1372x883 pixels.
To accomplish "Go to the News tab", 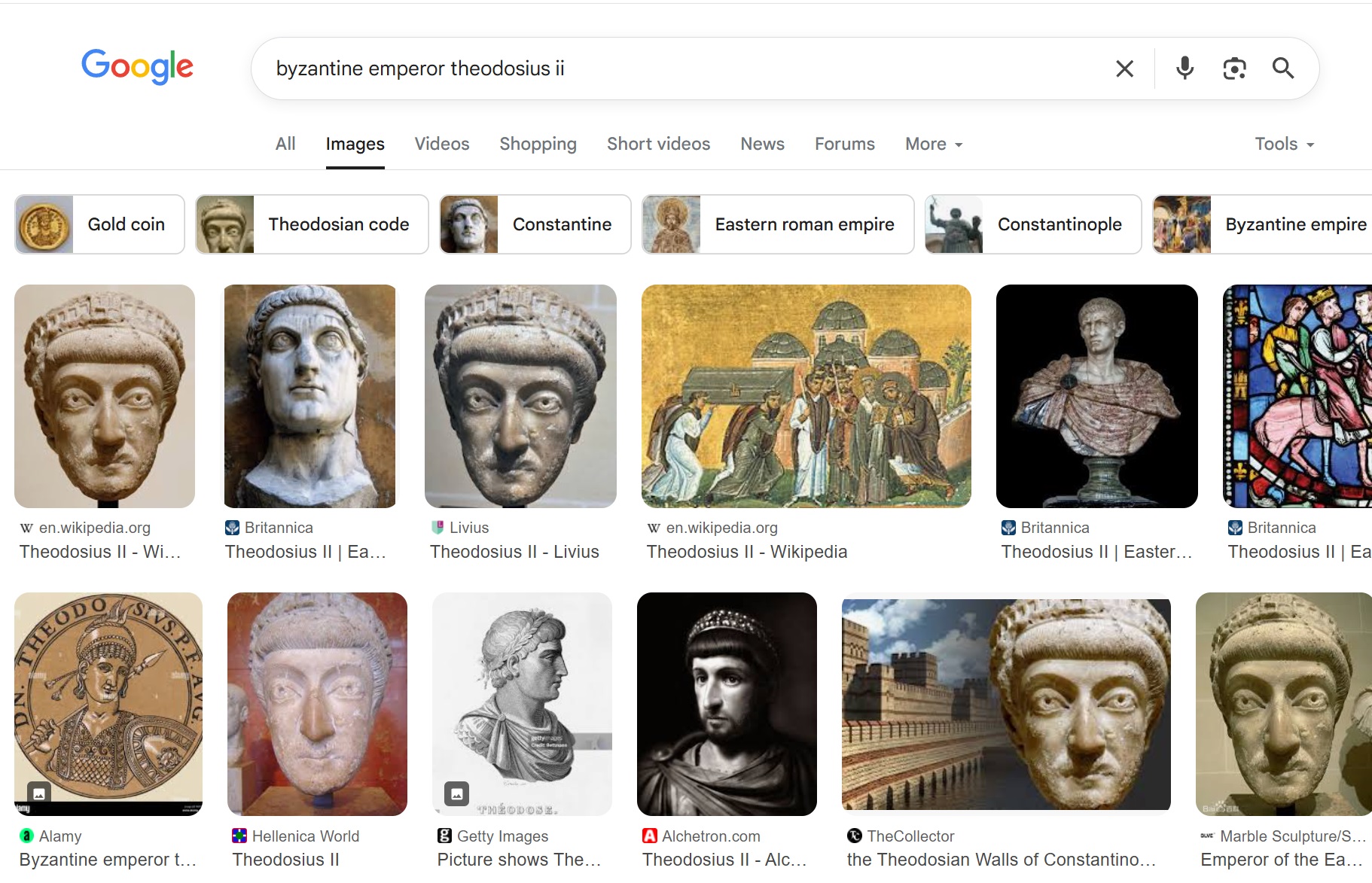I will (x=763, y=144).
